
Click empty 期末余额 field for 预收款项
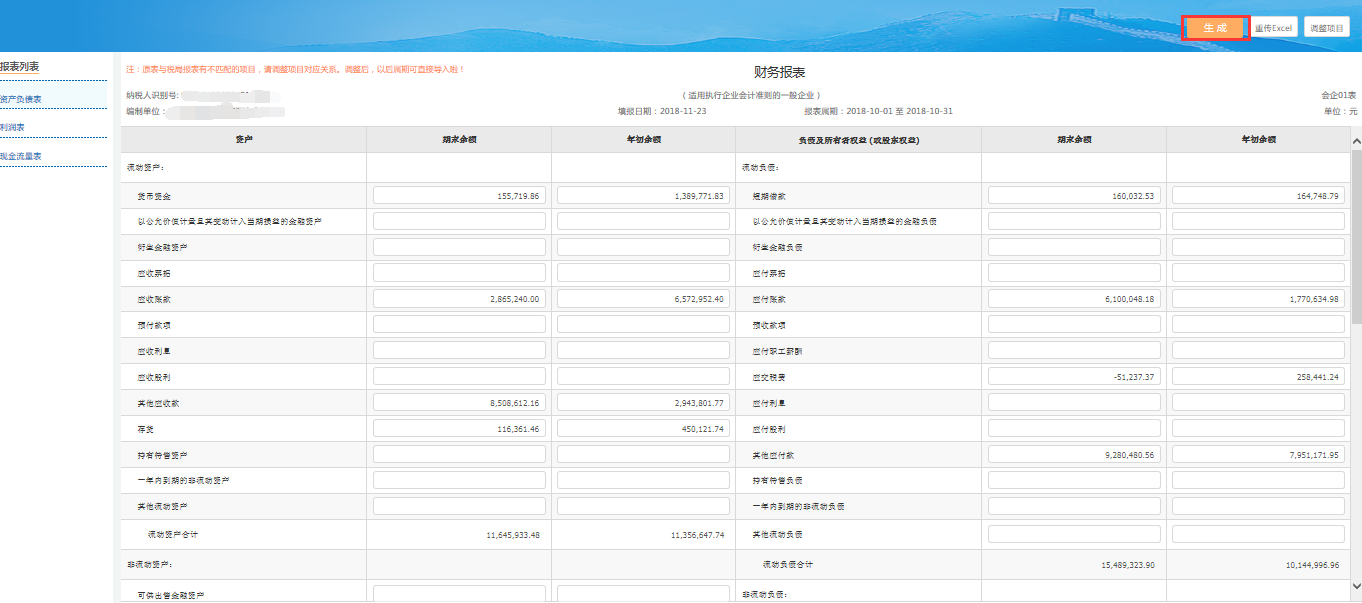click(x=1074, y=325)
